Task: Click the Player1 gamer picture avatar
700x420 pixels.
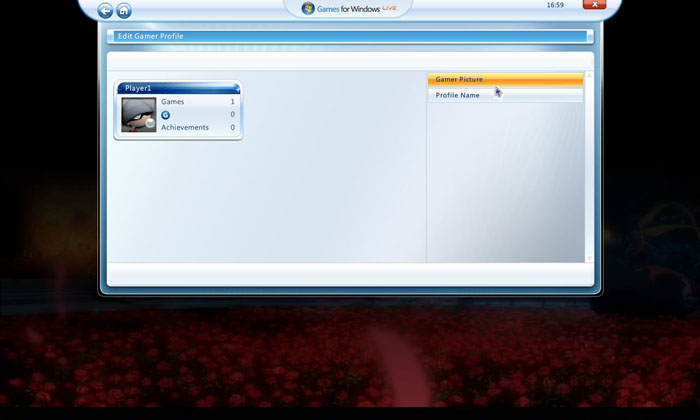Action: 139,115
